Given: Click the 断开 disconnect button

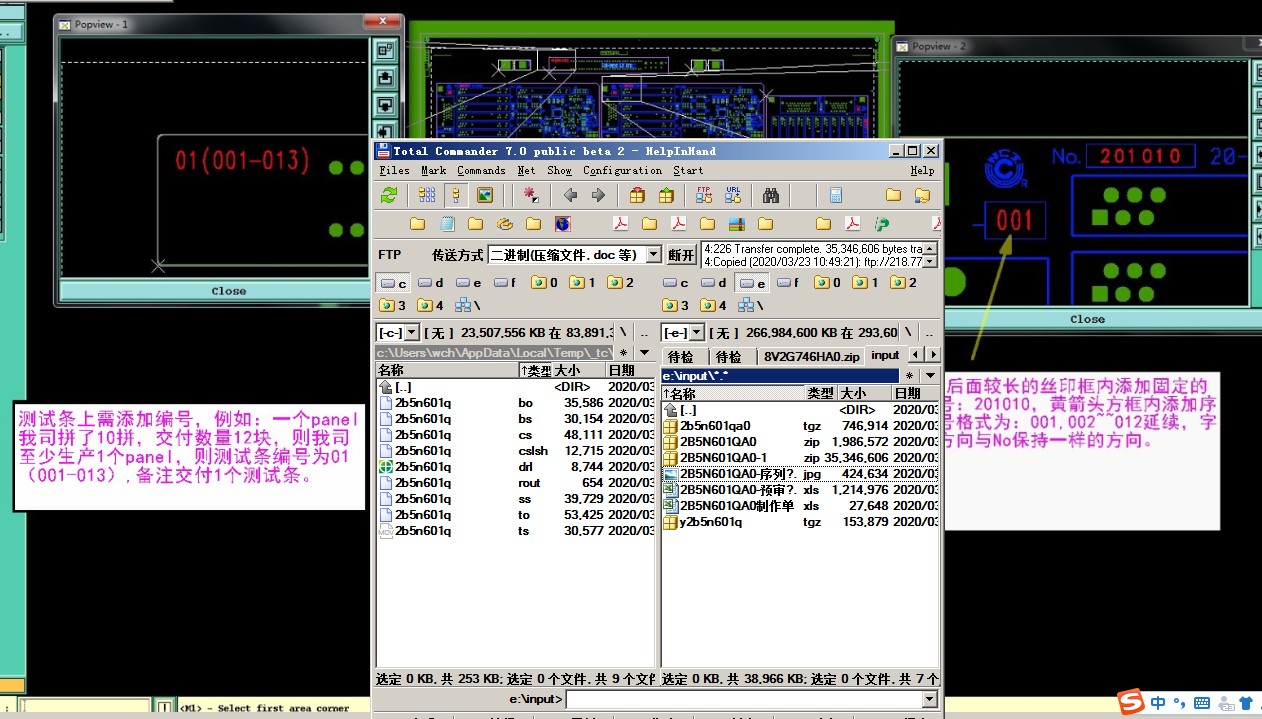Looking at the screenshot, I should click(x=681, y=255).
